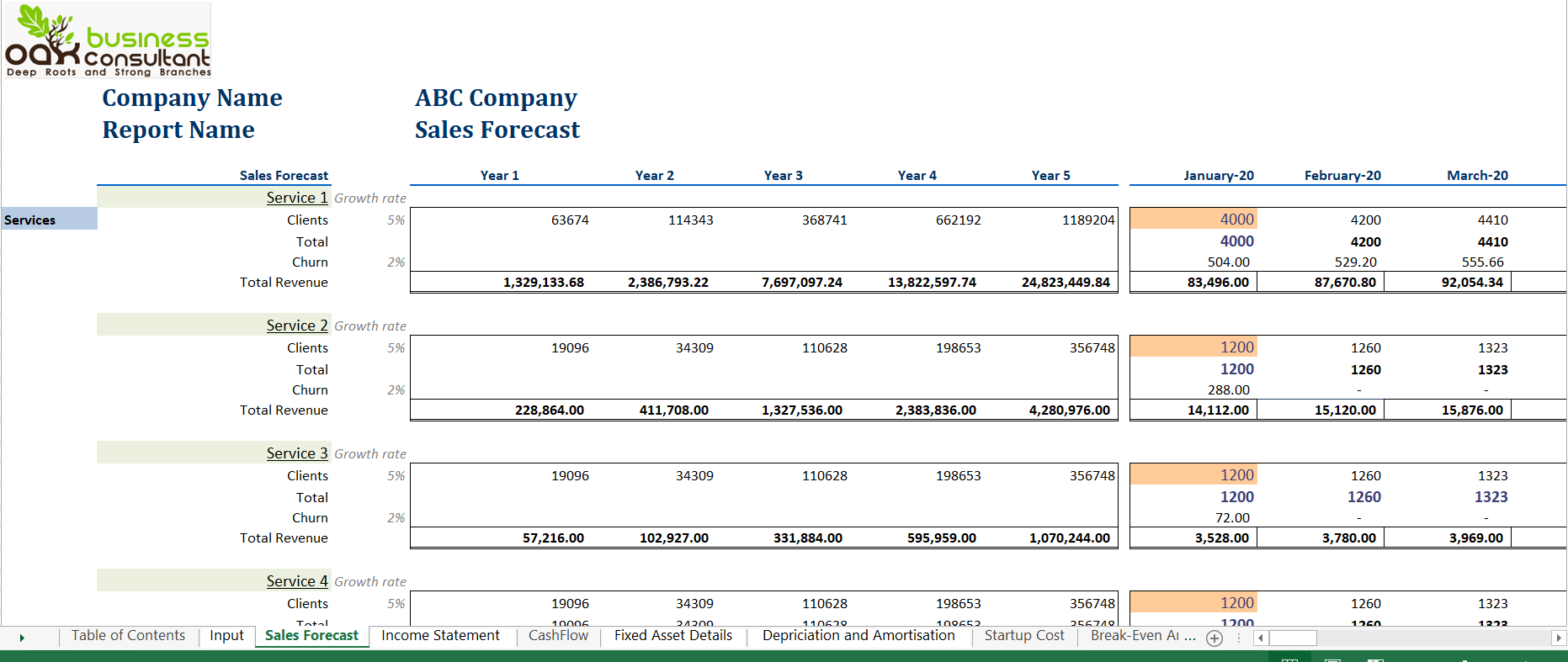The image size is (1568, 662).
Task: Select Service 1 clients 5% growth rate
Action: tap(396, 220)
